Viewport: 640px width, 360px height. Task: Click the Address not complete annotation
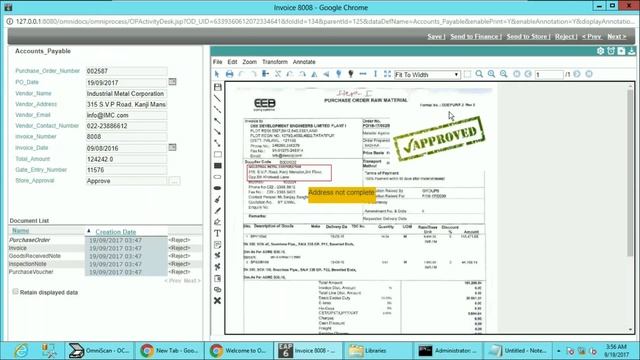[341, 194]
